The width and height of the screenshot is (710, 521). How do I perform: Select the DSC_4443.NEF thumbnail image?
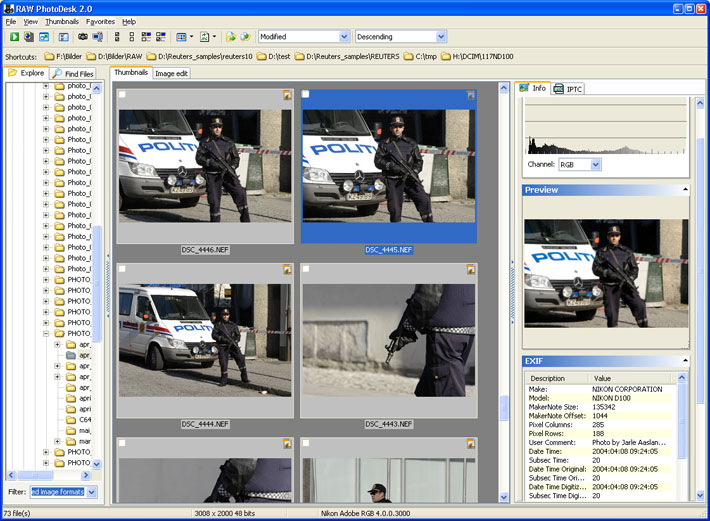point(389,340)
